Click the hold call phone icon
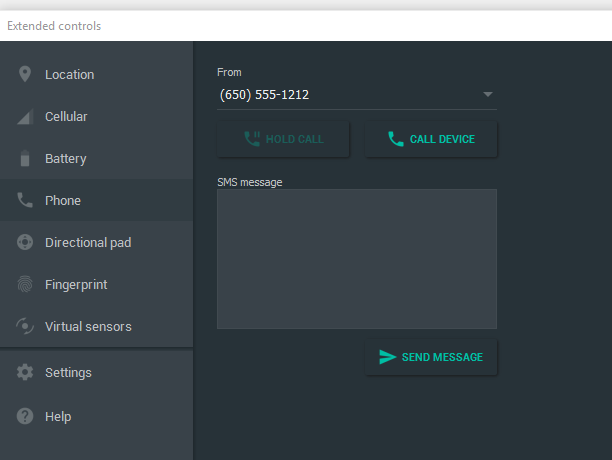This screenshot has height=460, width=612. click(252, 139)
